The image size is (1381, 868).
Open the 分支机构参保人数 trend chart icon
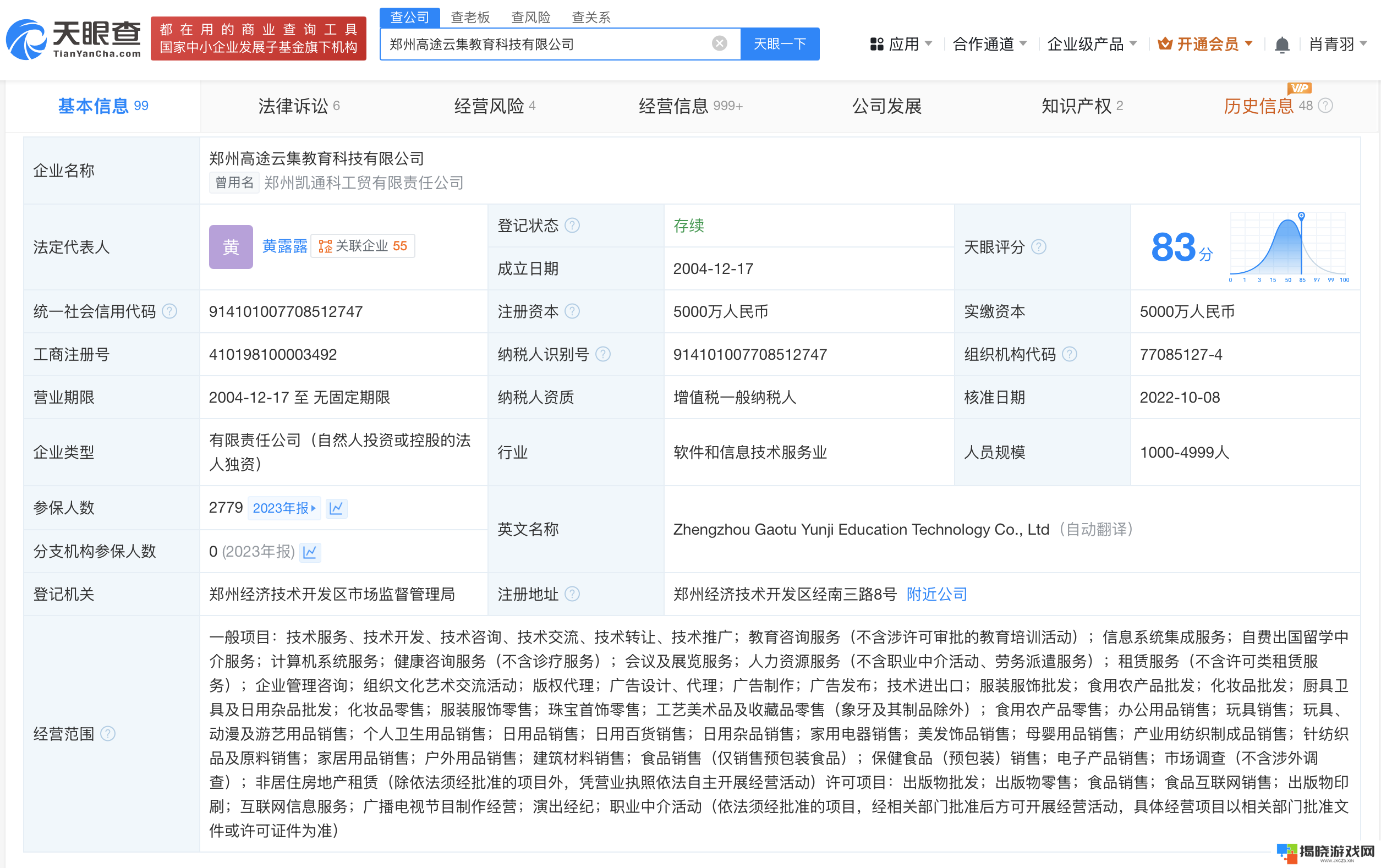click(x=310, y=552)
